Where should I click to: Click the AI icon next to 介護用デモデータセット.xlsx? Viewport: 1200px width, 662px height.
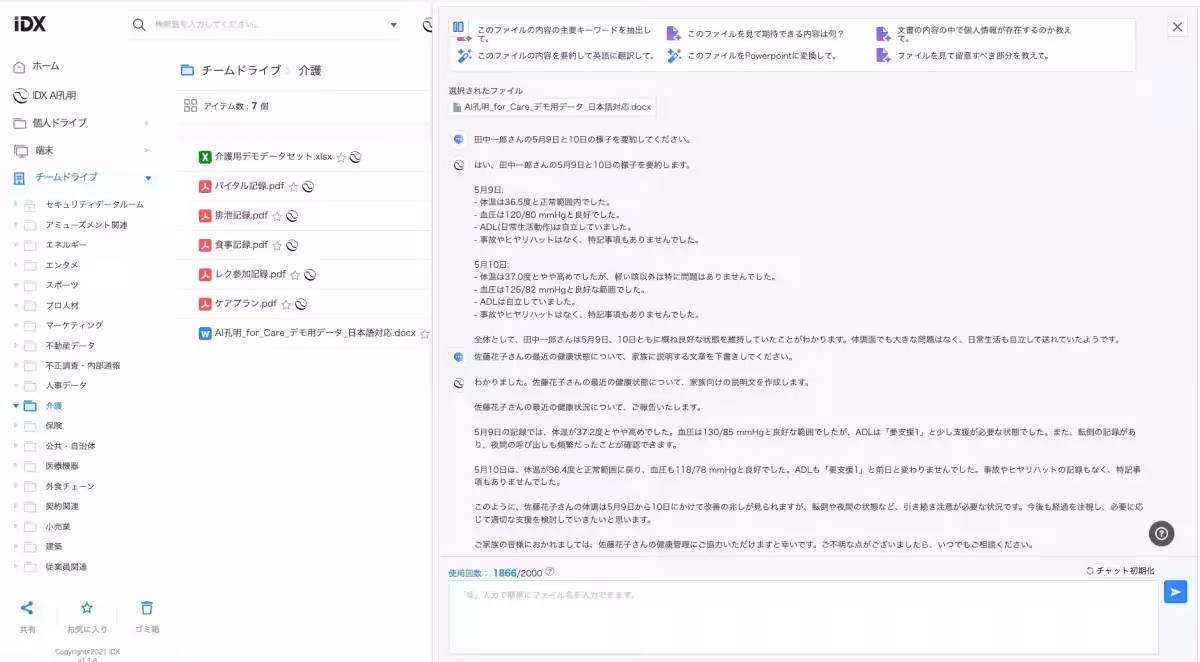355,157
